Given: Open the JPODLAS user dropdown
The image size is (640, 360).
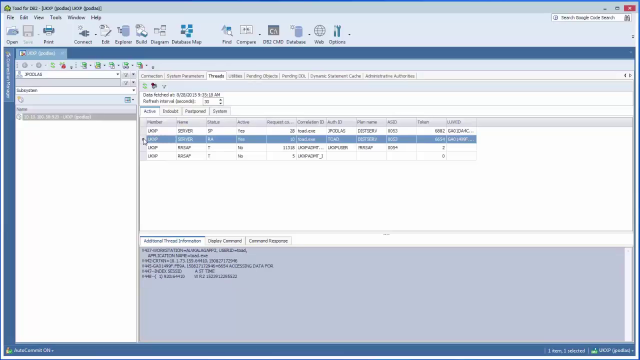Looking at the screenshot, I should click(x=118, y=75).
